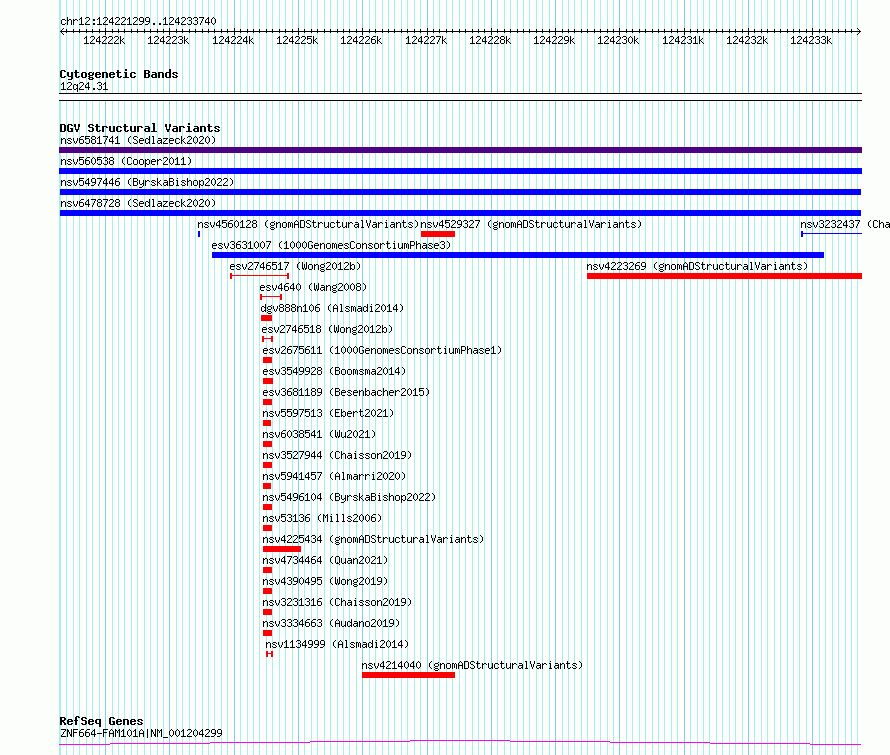Image resolution: width=890 pixels, height=755 pixels.
Task: Open nsv1134999 (Alsmadi2014) label
Action: pos(337,644)
